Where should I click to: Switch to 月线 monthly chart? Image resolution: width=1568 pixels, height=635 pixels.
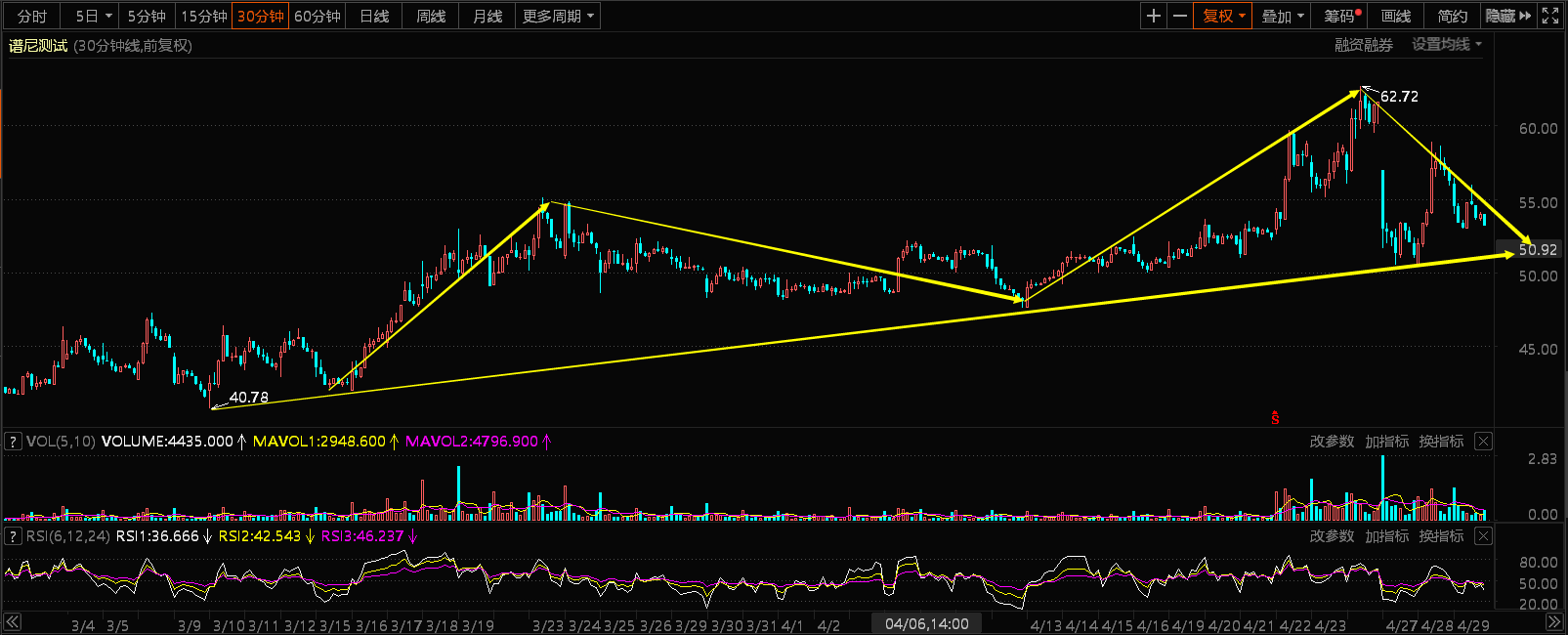487,16
